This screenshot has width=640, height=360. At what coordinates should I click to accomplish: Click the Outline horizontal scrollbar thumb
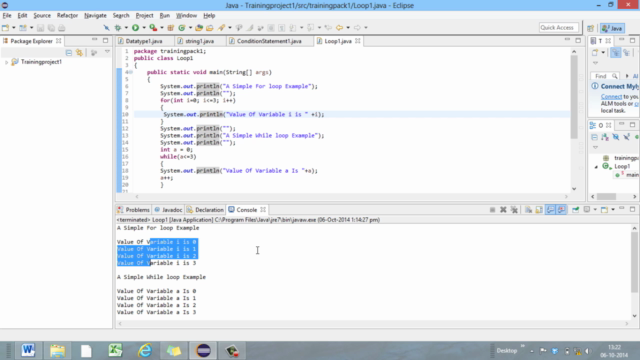[x=606, y=196]
